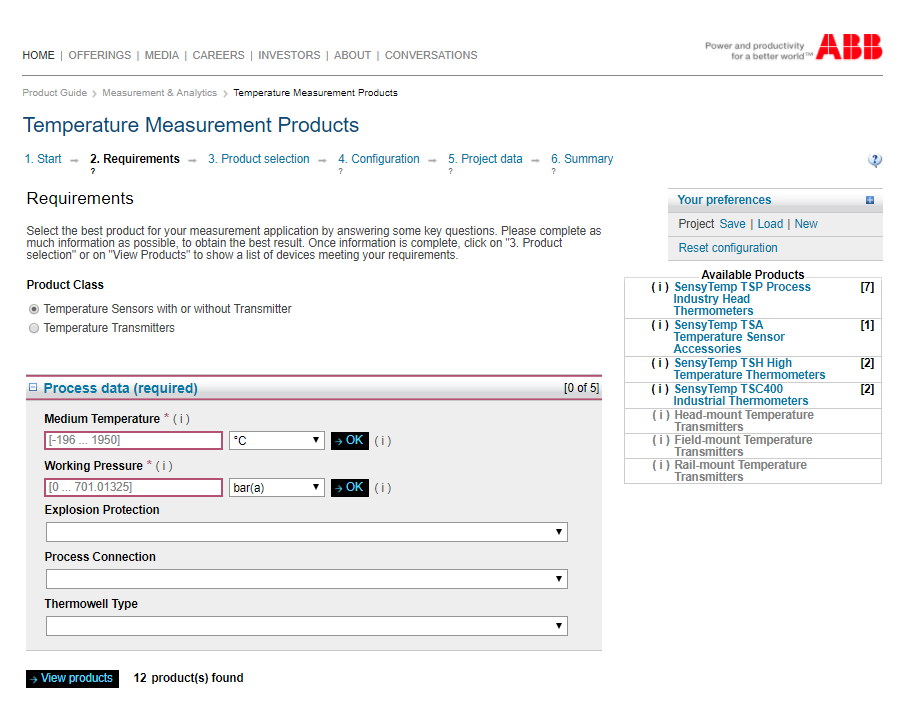Go to step 5. Project data
907x702 pixels.
(x=485, y=159)
